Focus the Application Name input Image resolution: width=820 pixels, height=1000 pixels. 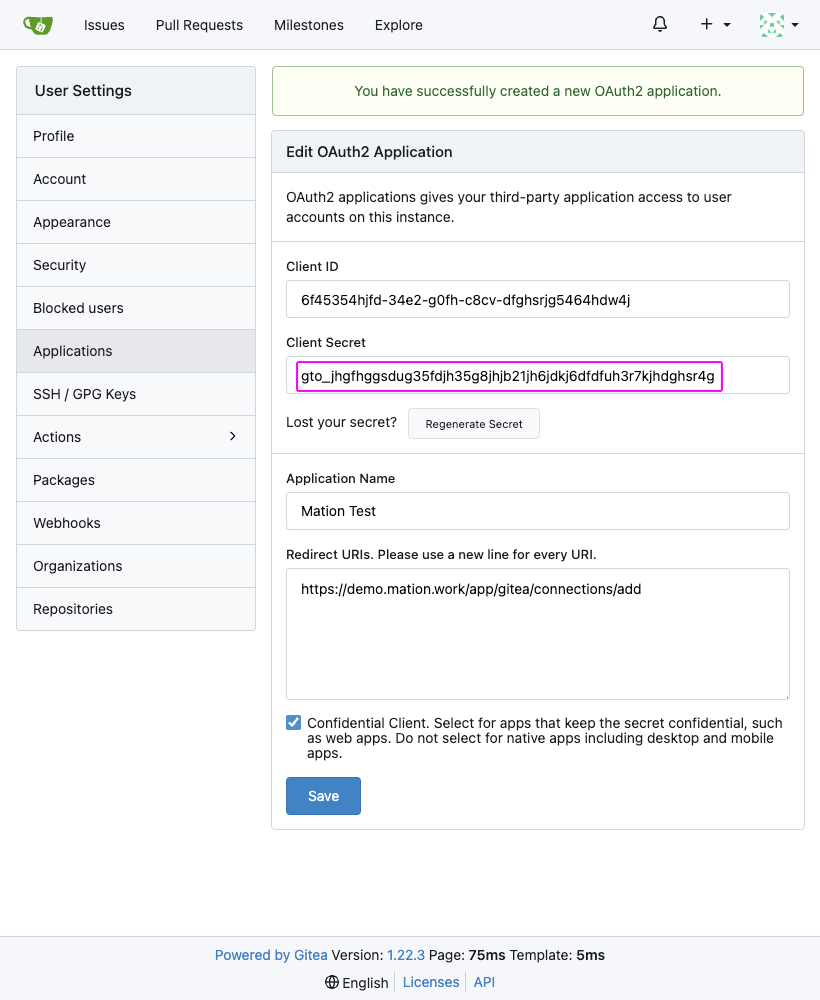(x=538, y=511)
